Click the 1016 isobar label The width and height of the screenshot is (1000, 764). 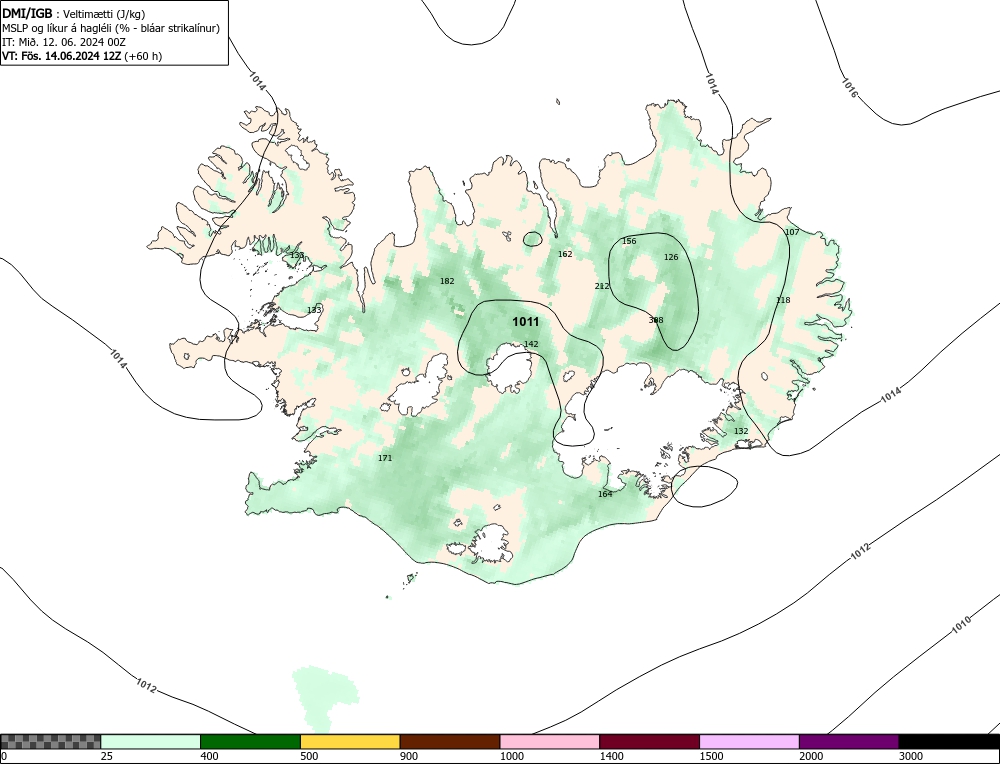click(849, 87)
